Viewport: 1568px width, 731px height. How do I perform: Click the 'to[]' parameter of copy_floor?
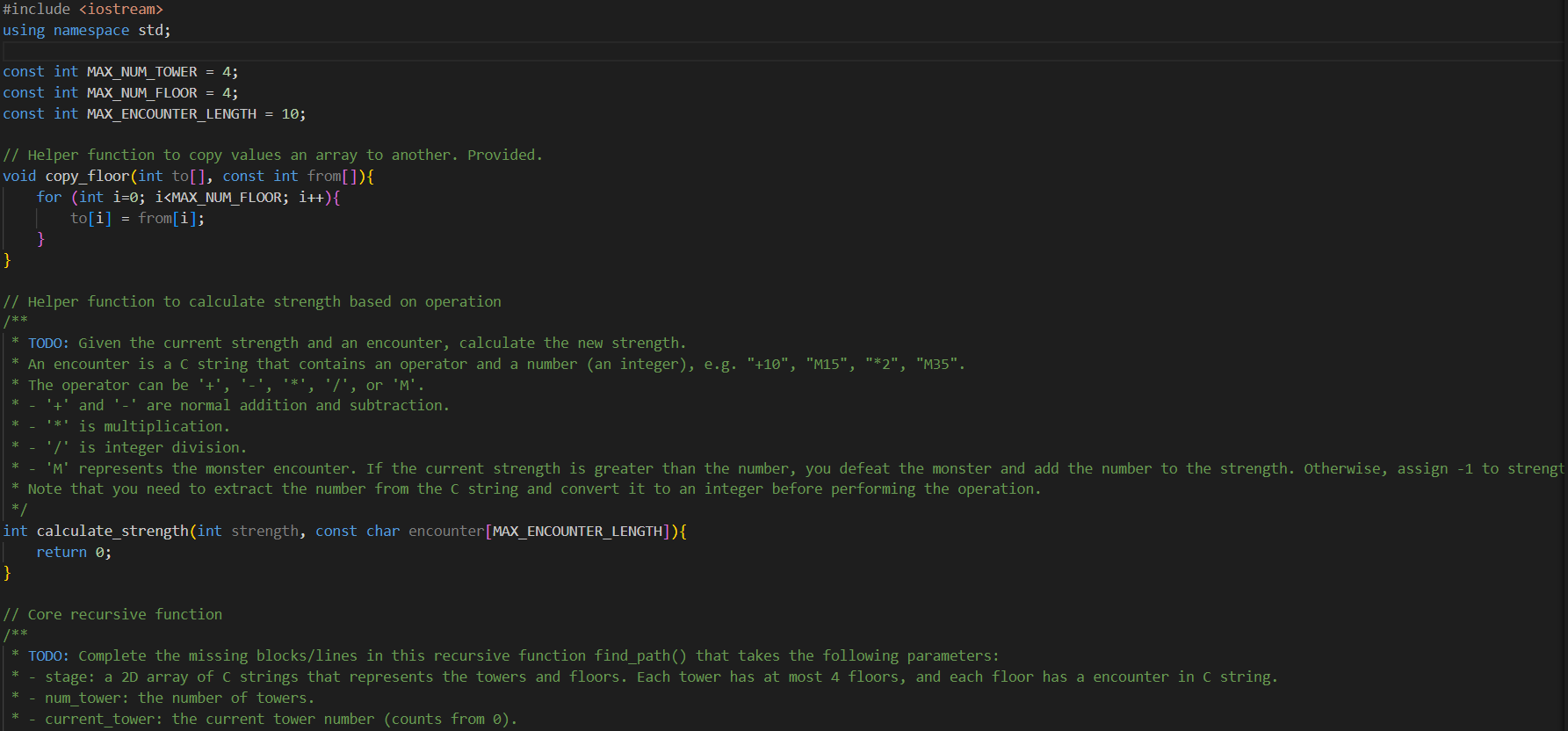188,177
